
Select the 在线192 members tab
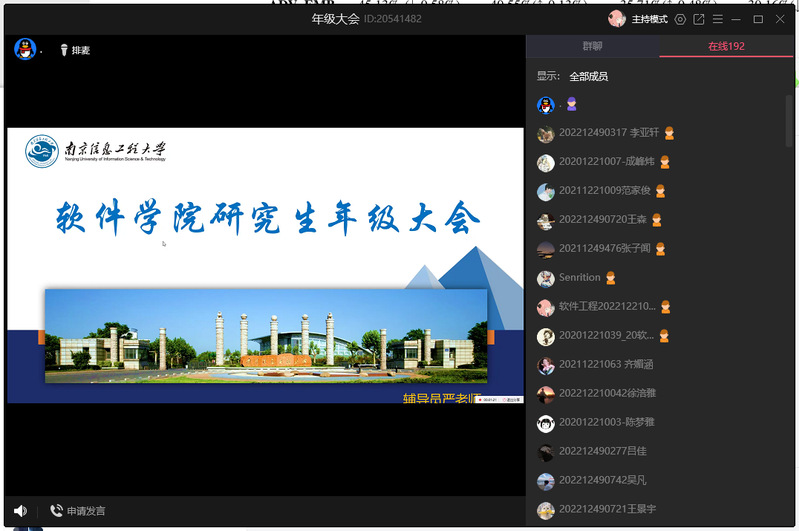[726, 46]
